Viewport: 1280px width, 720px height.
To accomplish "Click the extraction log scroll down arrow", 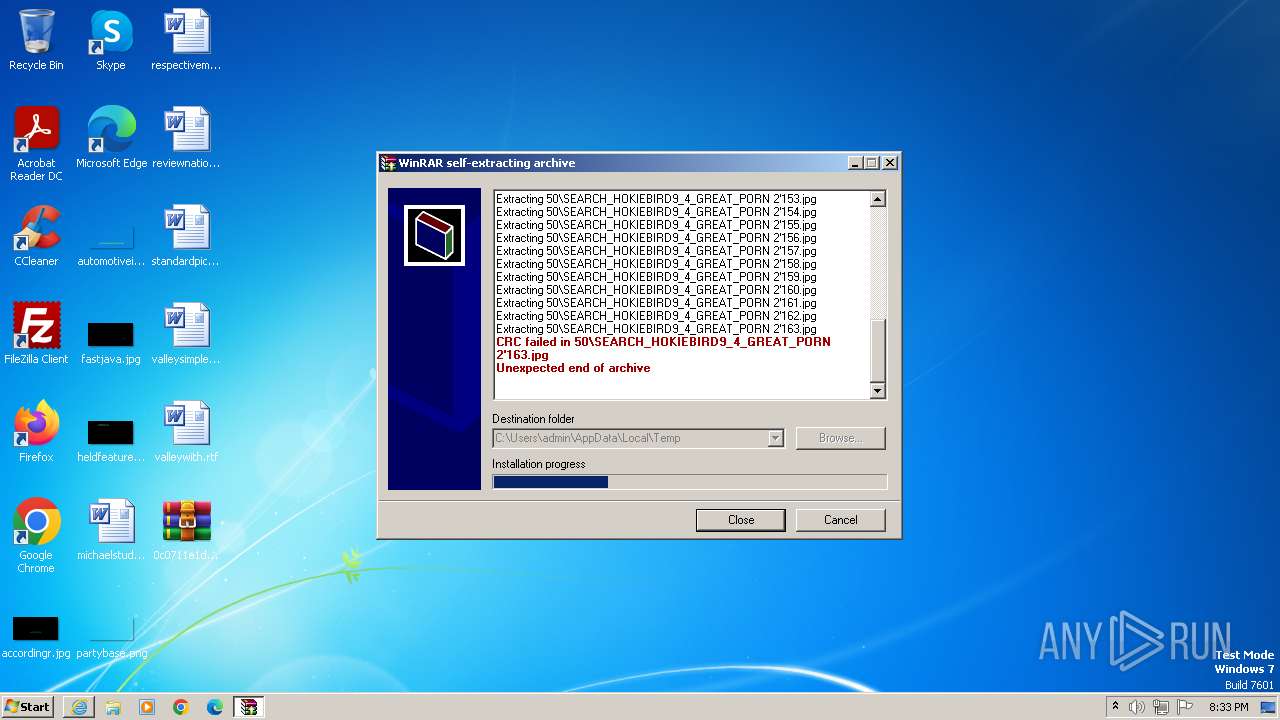I will (877, 391).
